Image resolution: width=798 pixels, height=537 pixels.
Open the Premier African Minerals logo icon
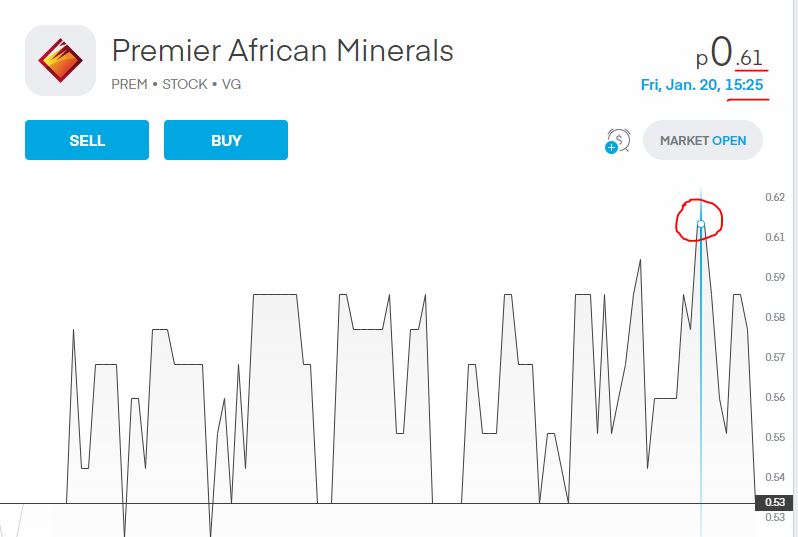pos(61,61)
